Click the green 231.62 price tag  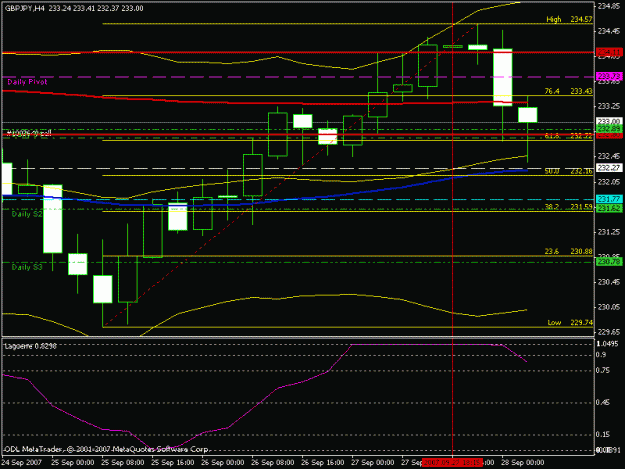tap(609, 208)
